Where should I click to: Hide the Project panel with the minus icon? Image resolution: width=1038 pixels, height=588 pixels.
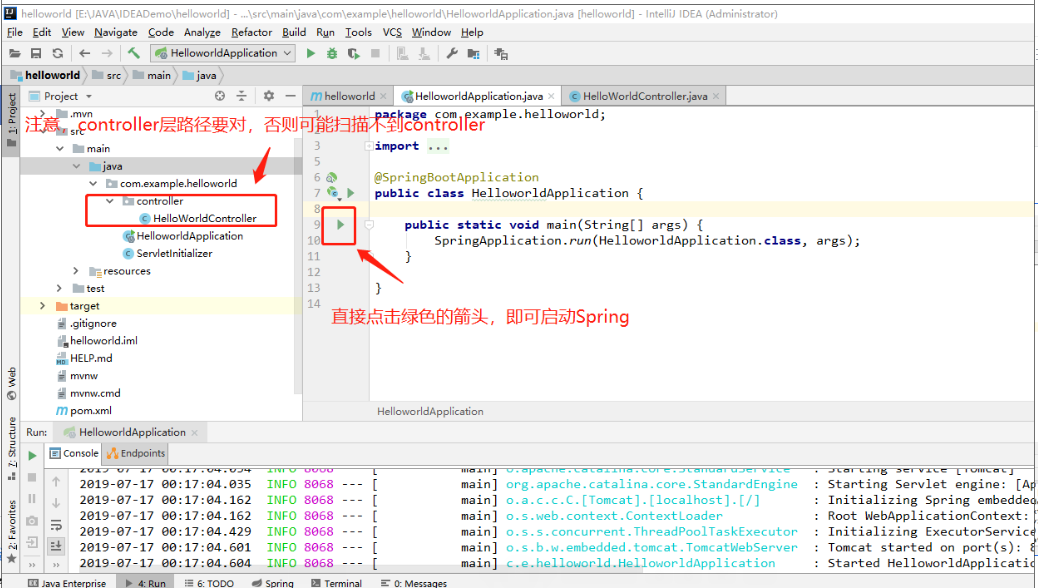[x=290, y=96]
